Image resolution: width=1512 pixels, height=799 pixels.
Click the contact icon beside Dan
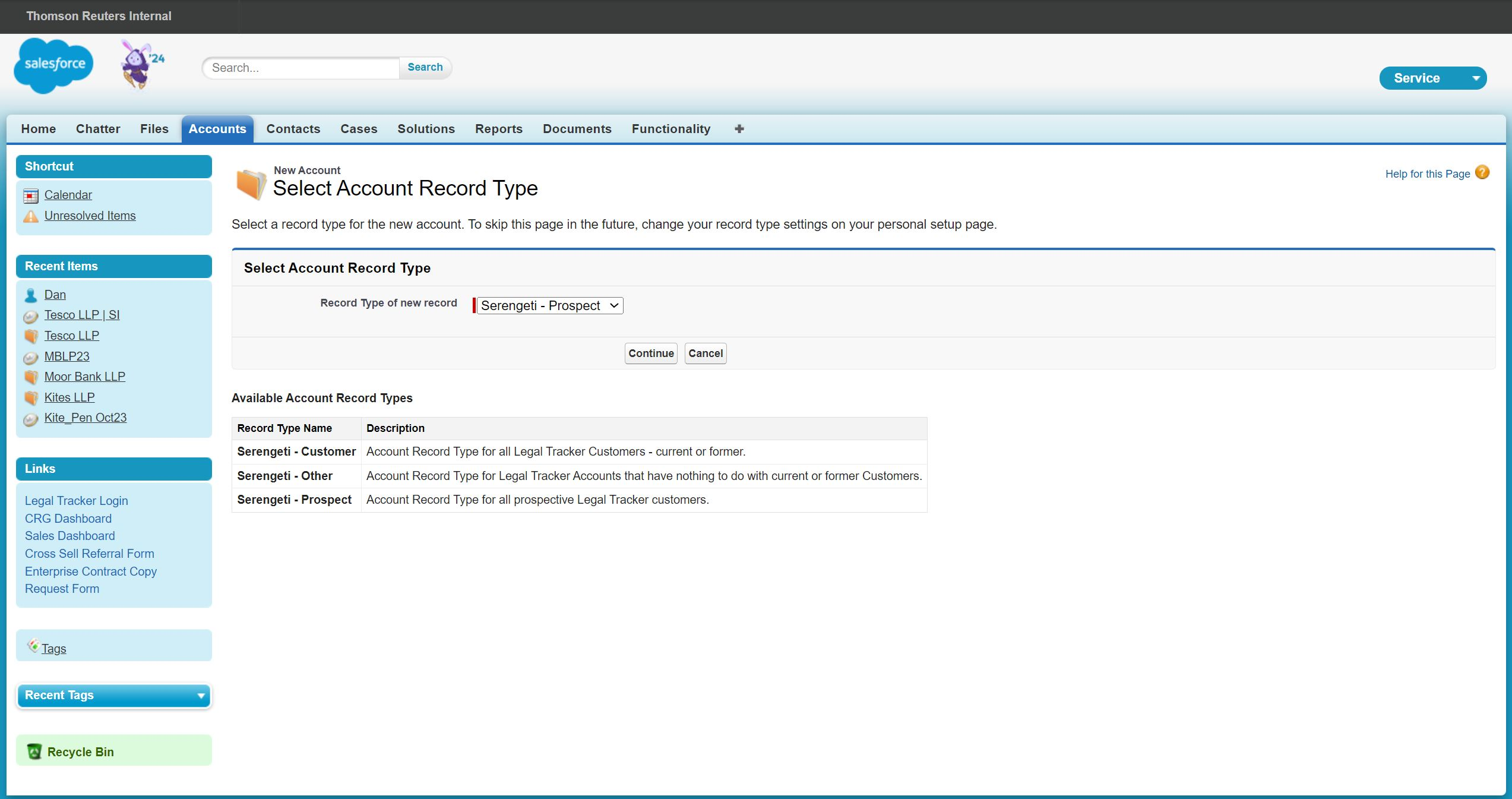[31, 295]
